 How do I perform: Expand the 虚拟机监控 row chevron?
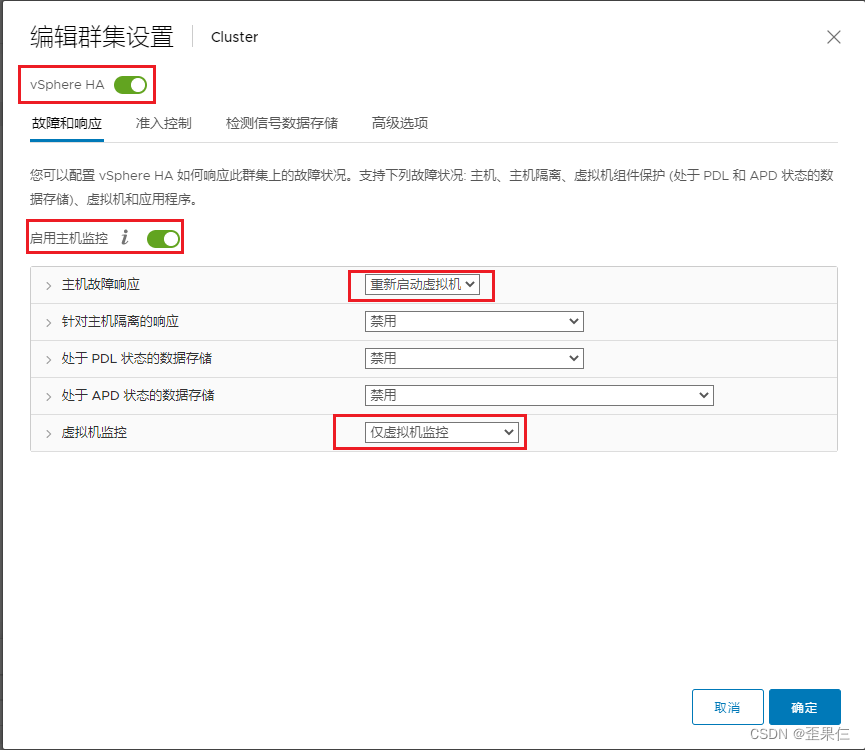pos(49,433)
